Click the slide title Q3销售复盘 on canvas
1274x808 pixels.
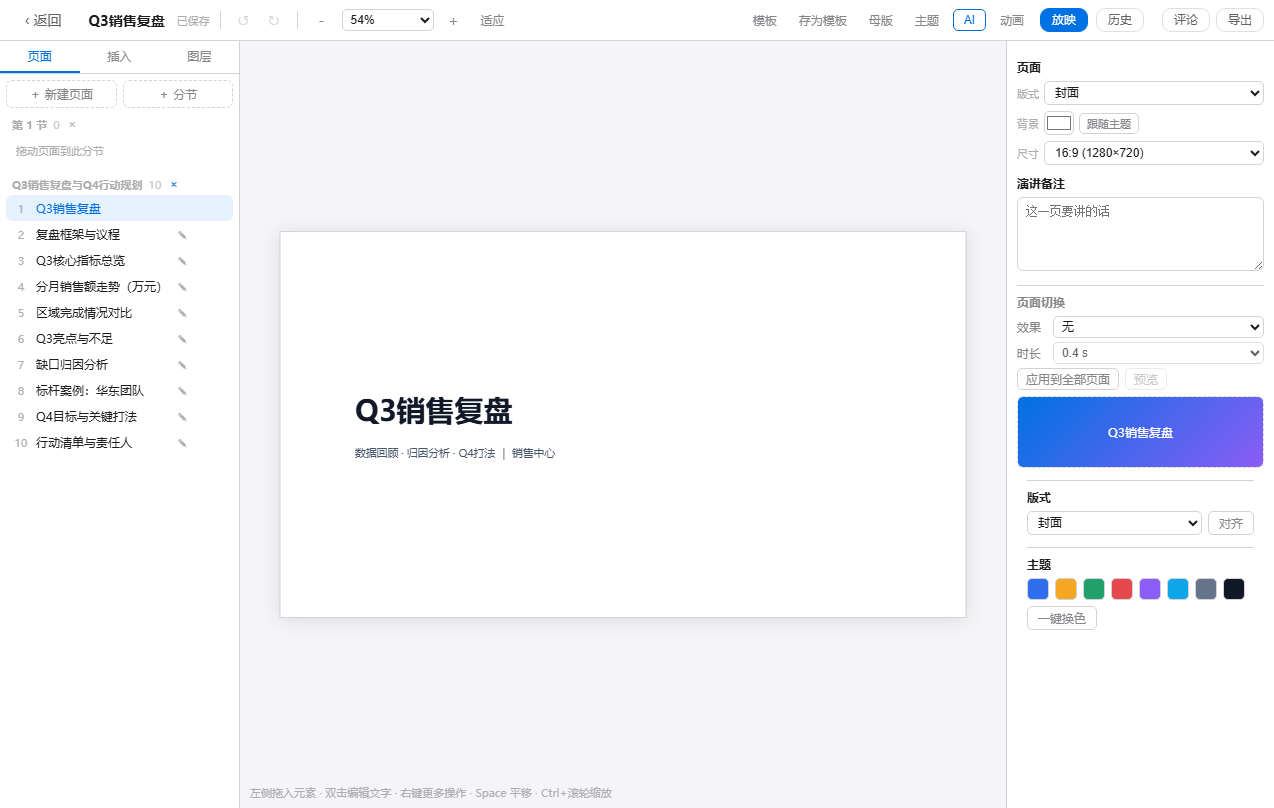click(434, 411)
